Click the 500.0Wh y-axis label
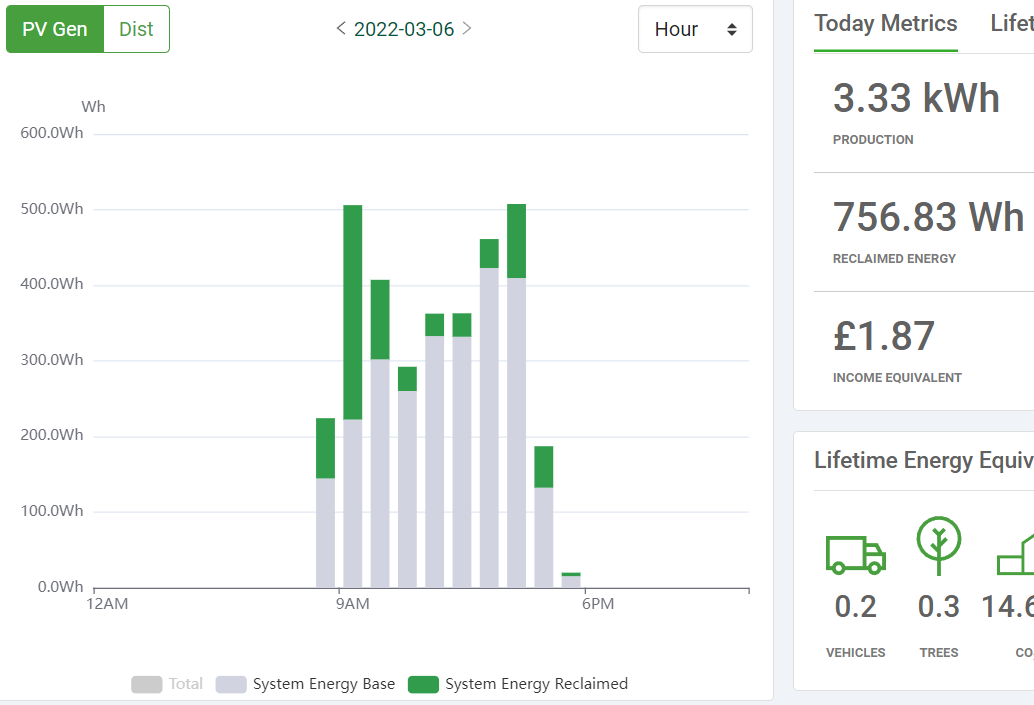This screenshot has width=1034, height=705. tap(52, 208)
